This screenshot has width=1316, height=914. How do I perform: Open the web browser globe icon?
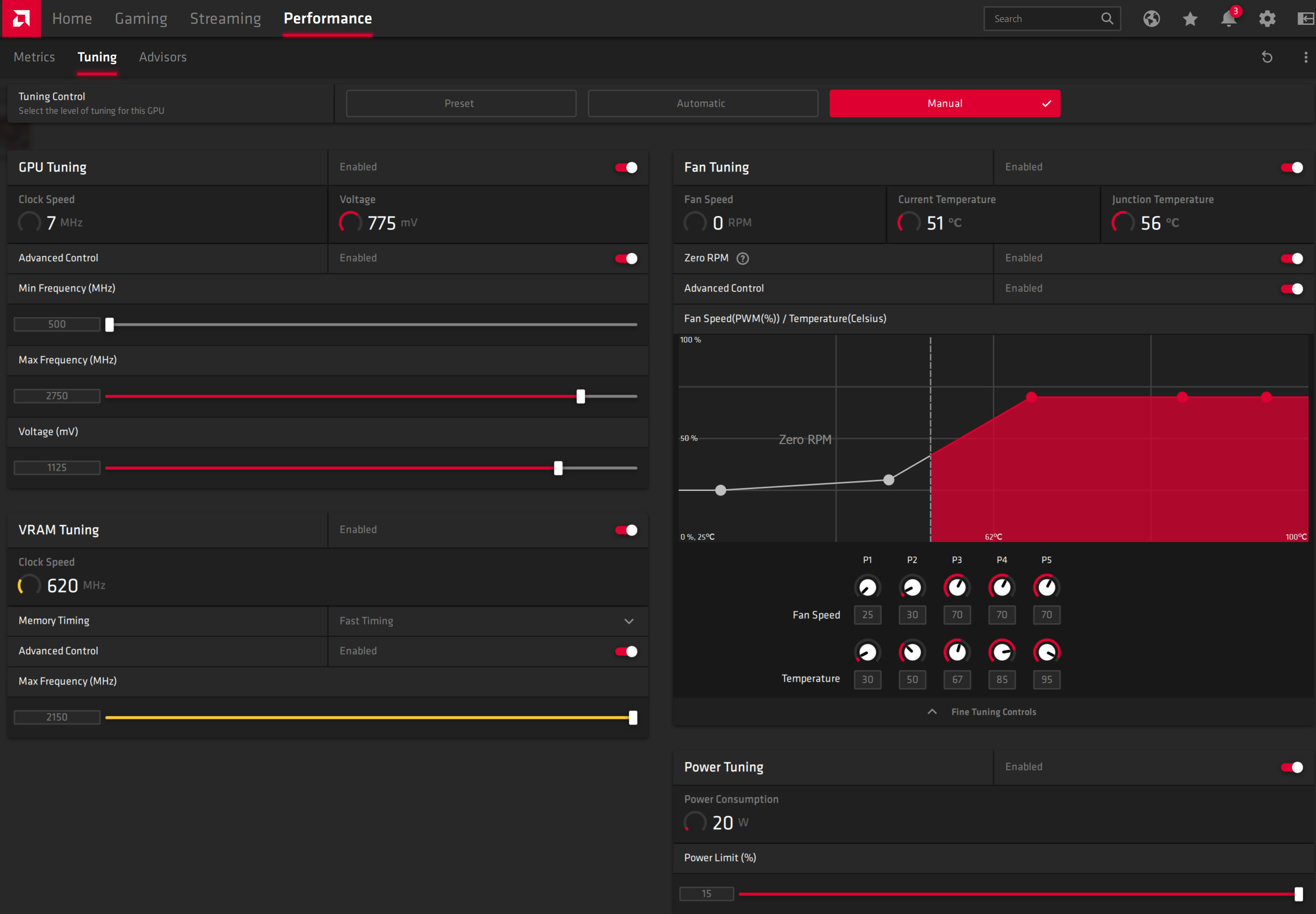(1151, 19)
